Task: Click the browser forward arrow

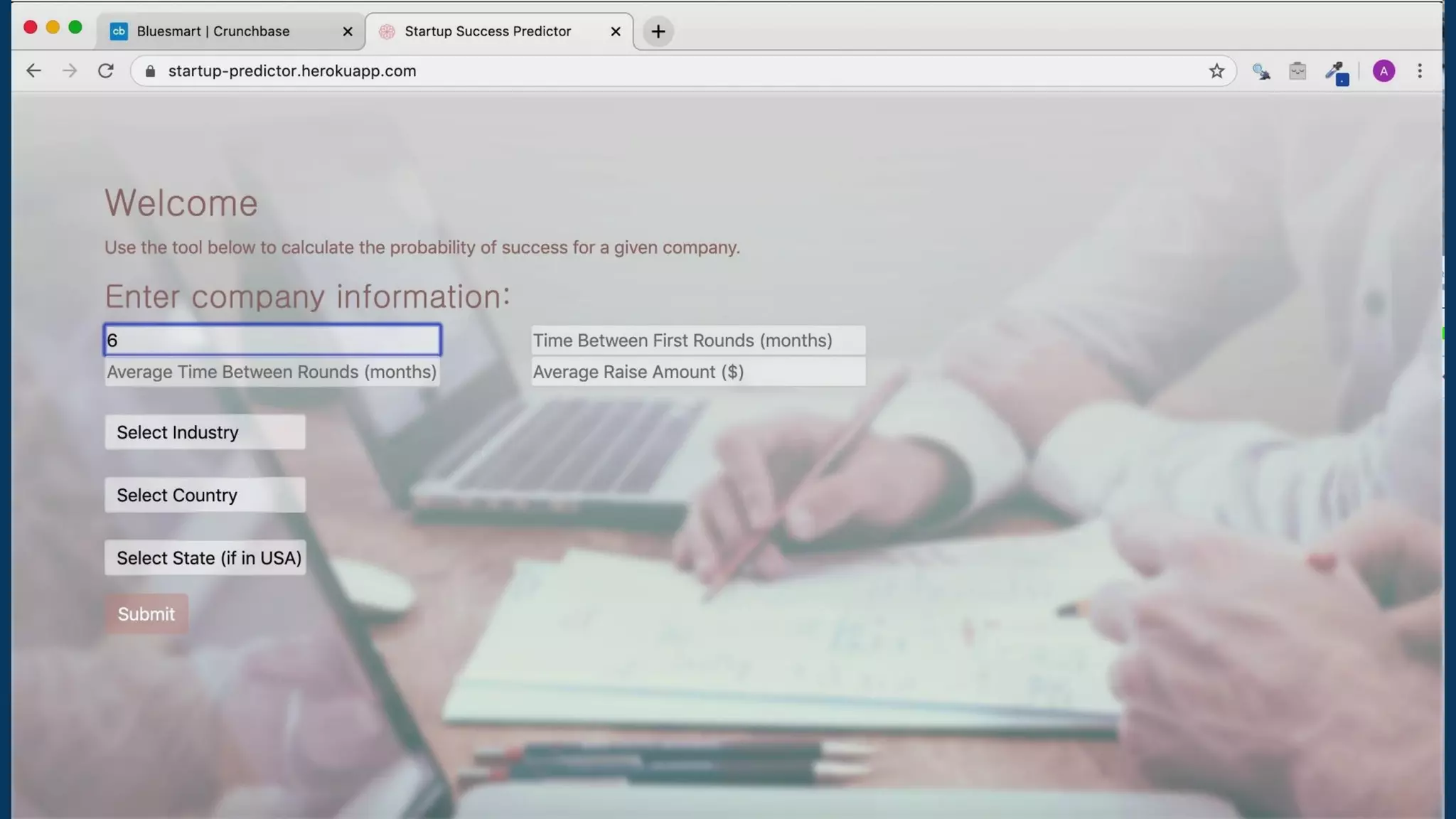Action: [69, 71]
